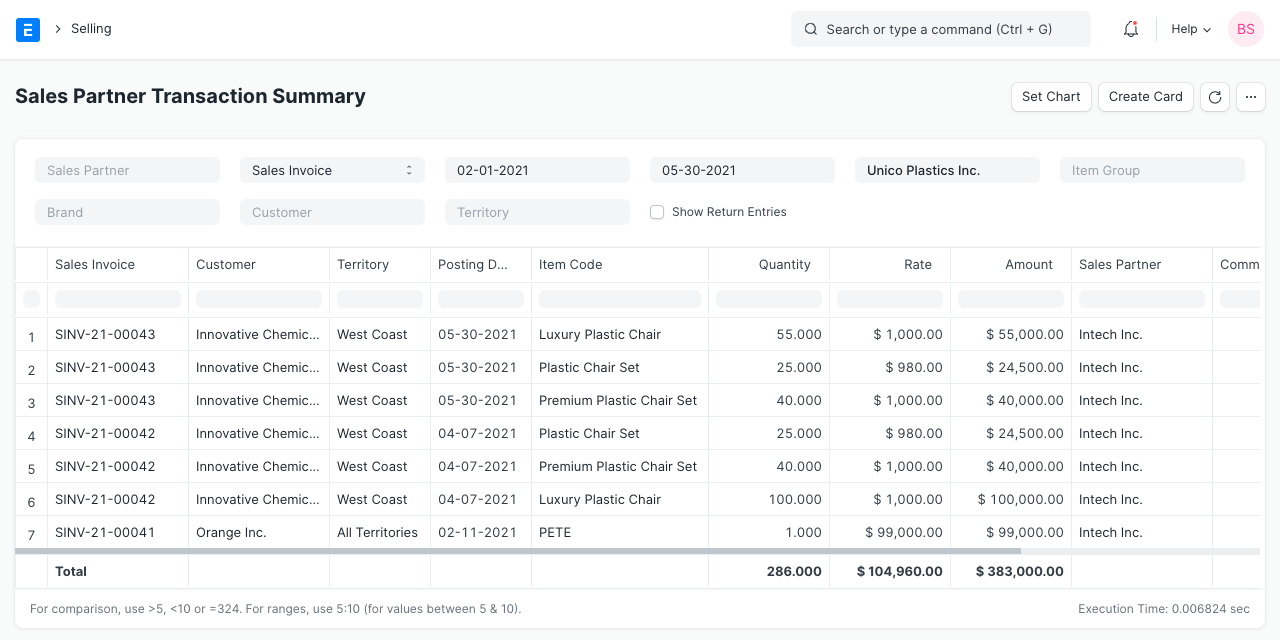The height and width of the screenshot is (640, 1280).
Task: Click the ERPNext home logo icon
Action: point(28,29)
